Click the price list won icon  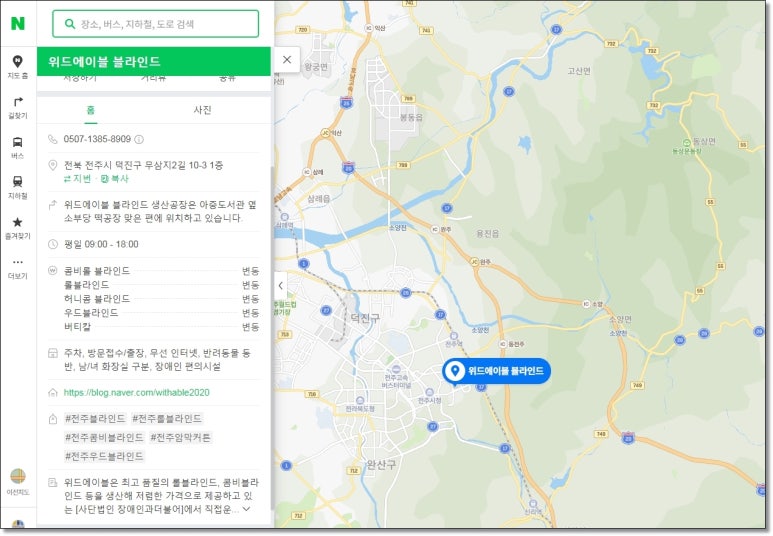(x=53, y=271)
